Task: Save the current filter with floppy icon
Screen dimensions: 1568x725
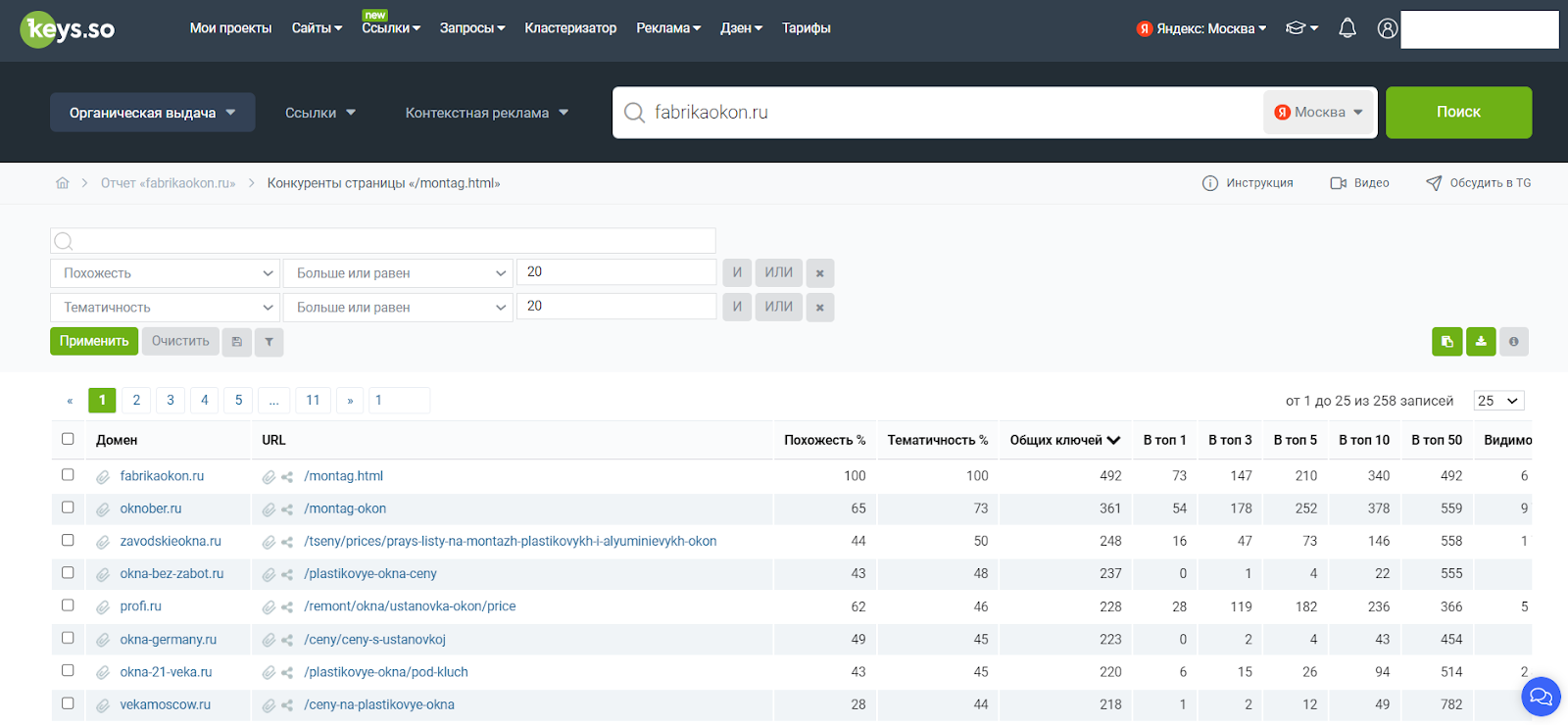Action: 237,342
